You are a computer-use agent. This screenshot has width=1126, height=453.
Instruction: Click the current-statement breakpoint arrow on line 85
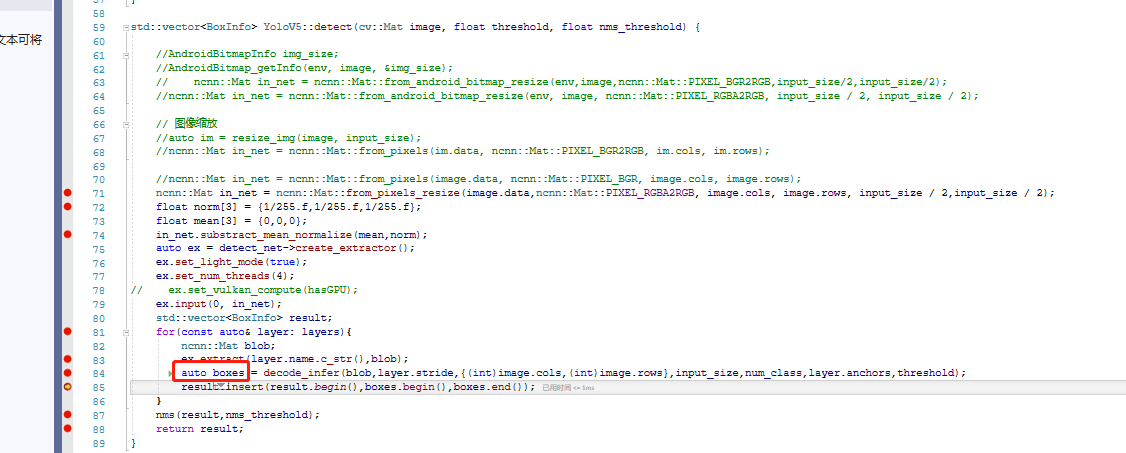(68, 387)
